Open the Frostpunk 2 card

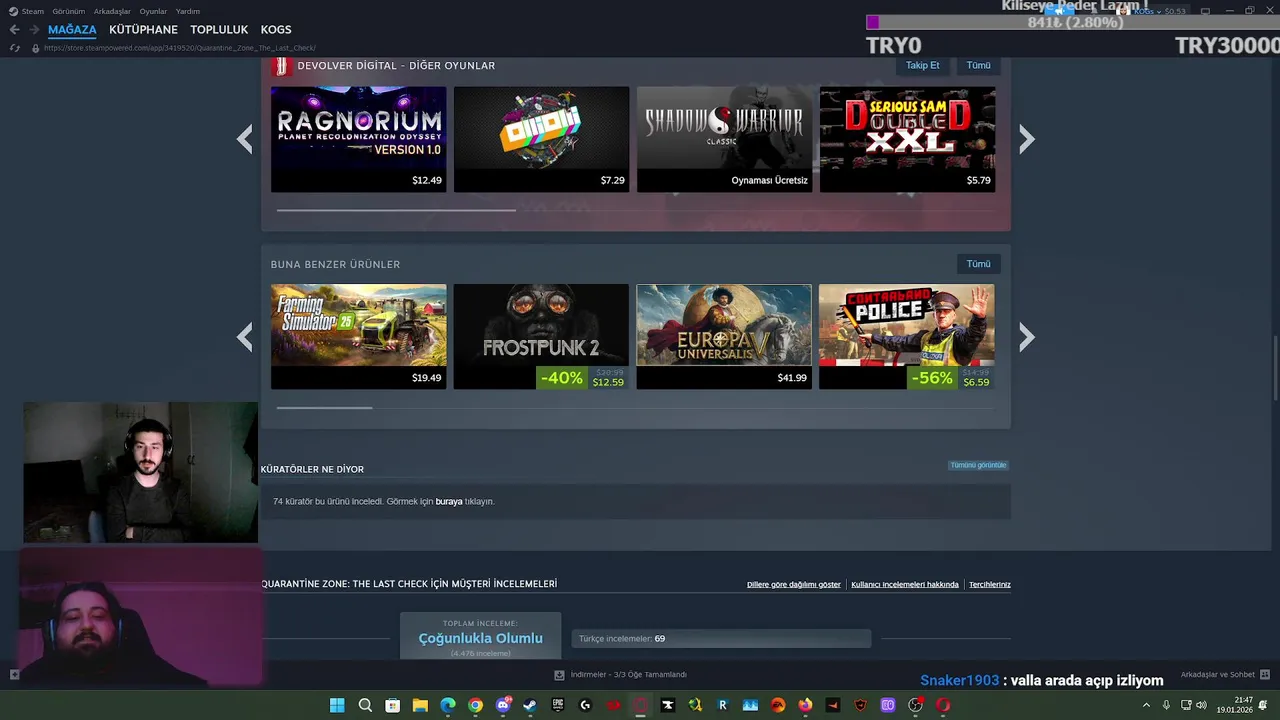(x=541, y=337)
